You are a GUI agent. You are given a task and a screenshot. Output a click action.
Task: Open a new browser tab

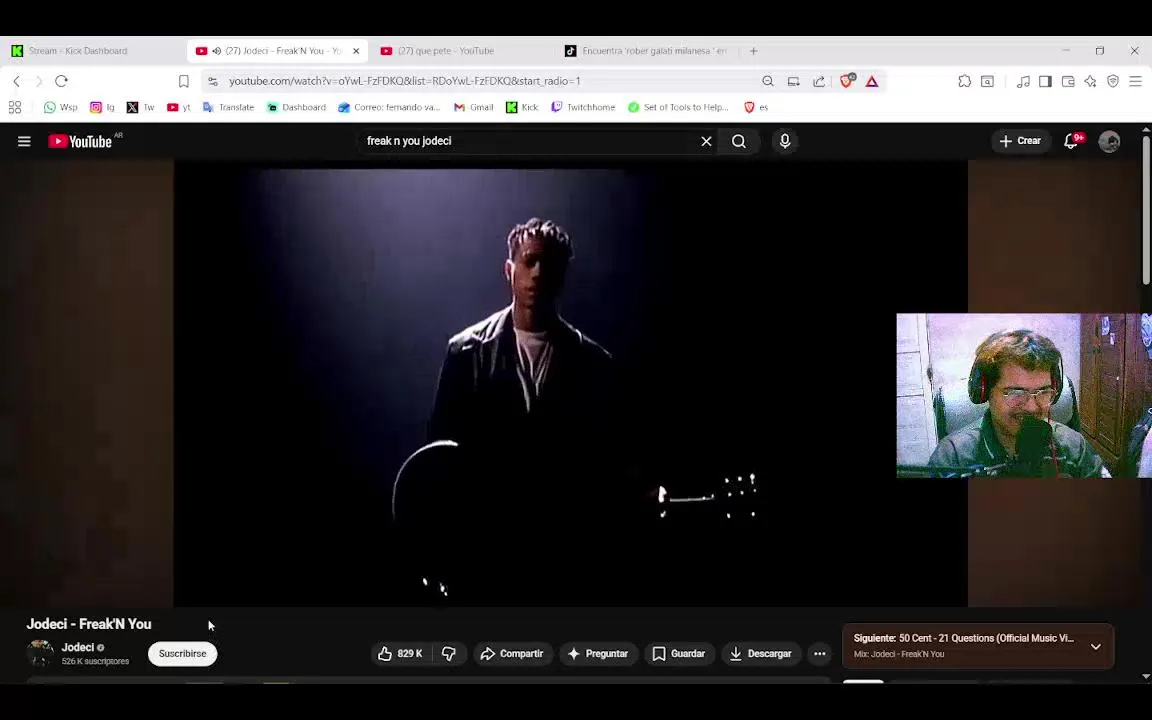click(754, 51)
